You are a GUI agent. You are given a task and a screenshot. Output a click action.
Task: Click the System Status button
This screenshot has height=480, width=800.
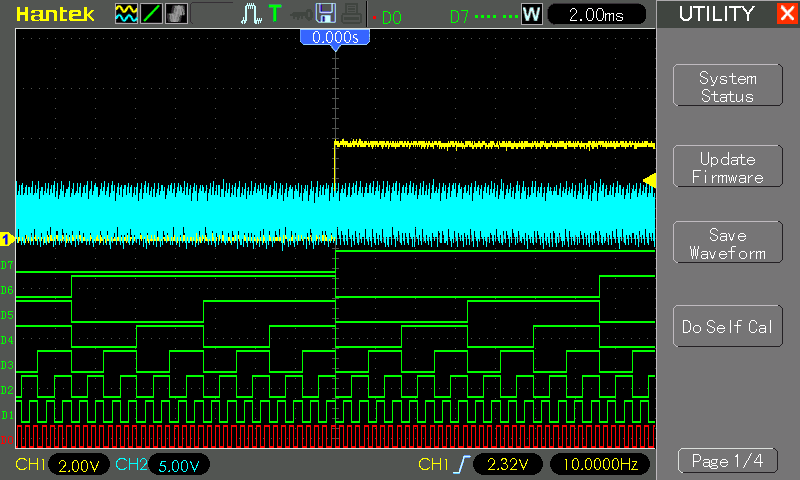[728, 85]
